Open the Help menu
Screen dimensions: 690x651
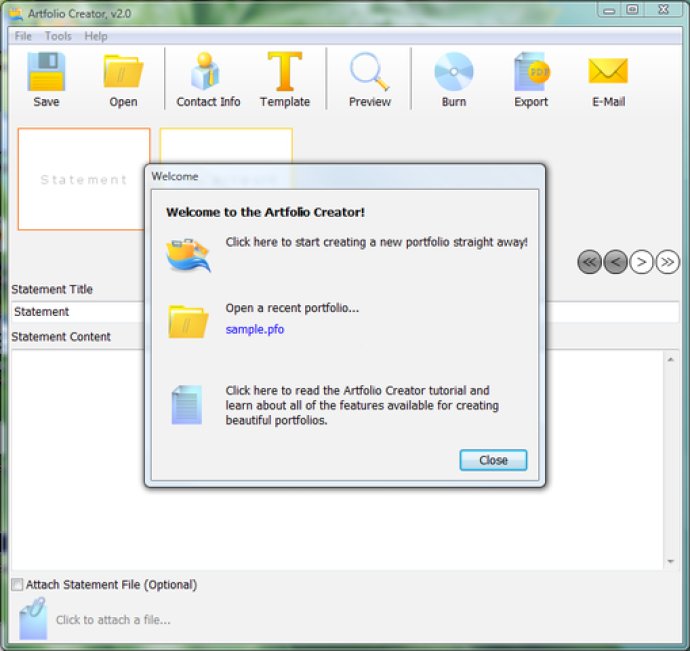click(96, 36)
